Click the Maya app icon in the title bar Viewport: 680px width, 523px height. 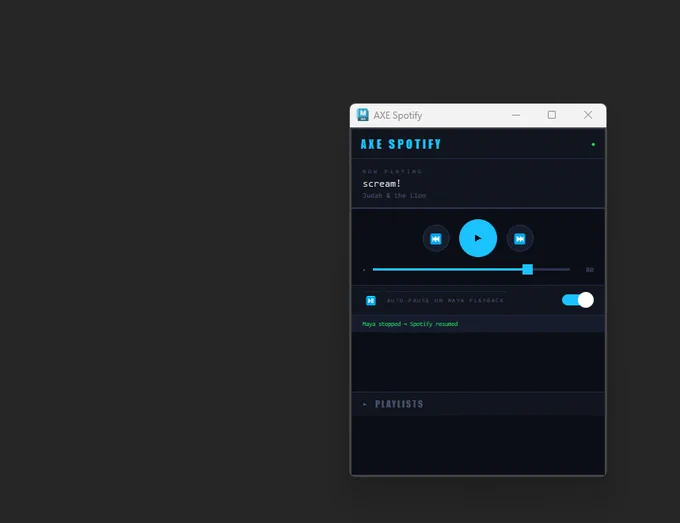point(363,115)
